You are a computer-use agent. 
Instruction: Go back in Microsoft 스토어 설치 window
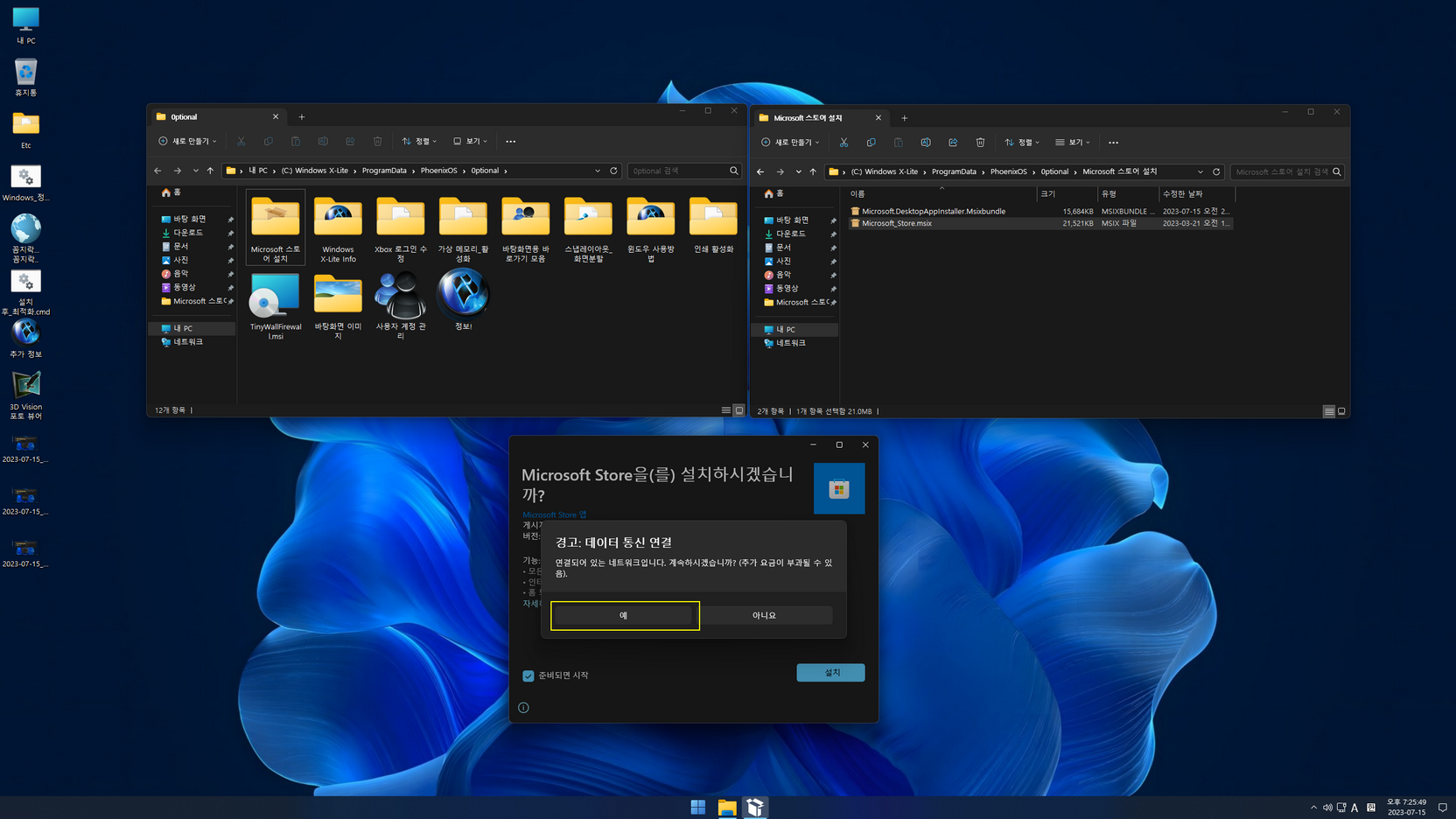[760, 171]
